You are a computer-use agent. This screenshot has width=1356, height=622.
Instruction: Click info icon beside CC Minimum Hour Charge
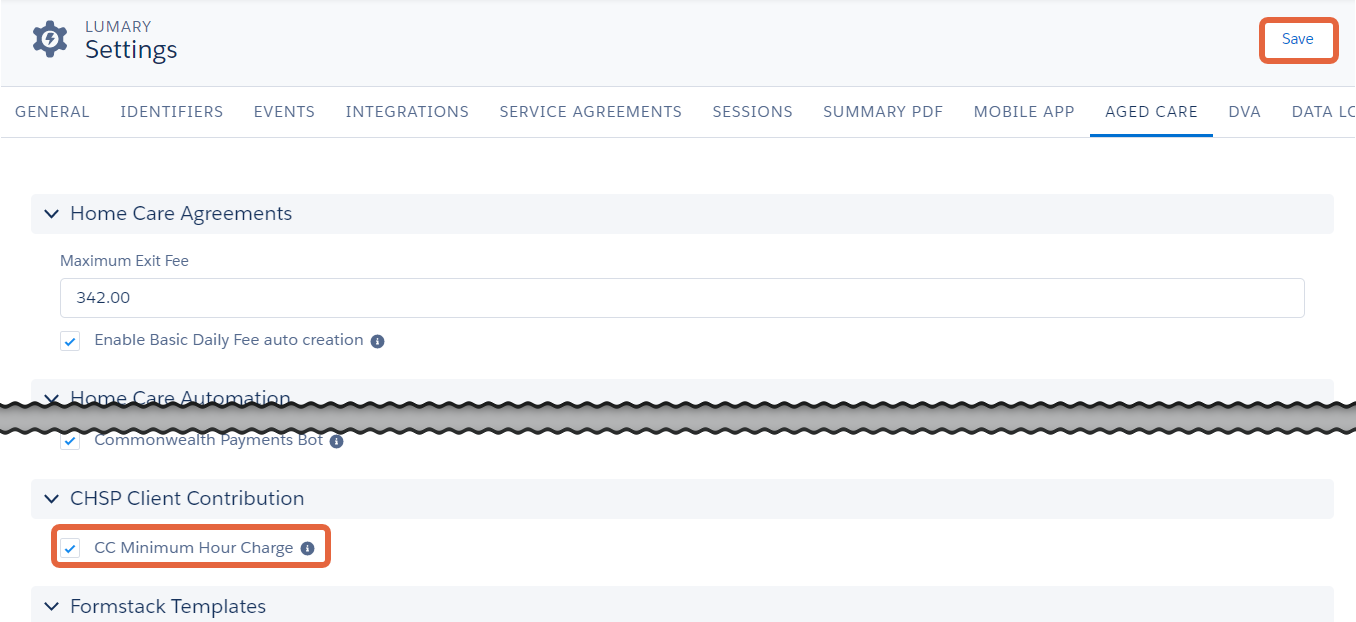pos(307,549)
